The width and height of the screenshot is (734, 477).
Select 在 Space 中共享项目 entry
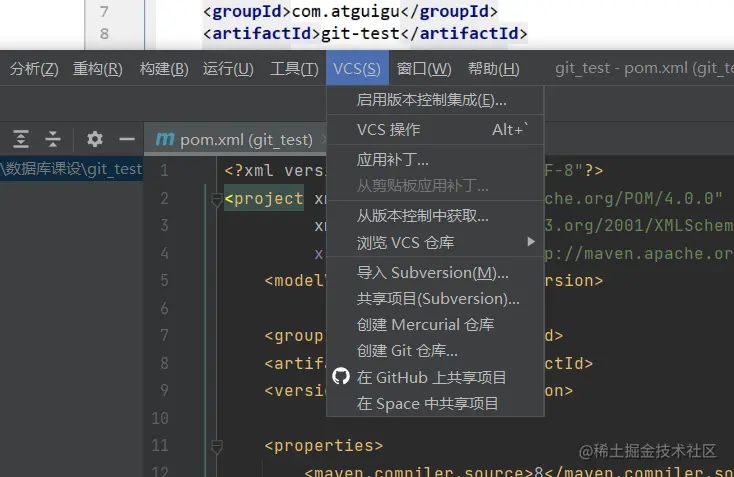[x=435, y=403]
